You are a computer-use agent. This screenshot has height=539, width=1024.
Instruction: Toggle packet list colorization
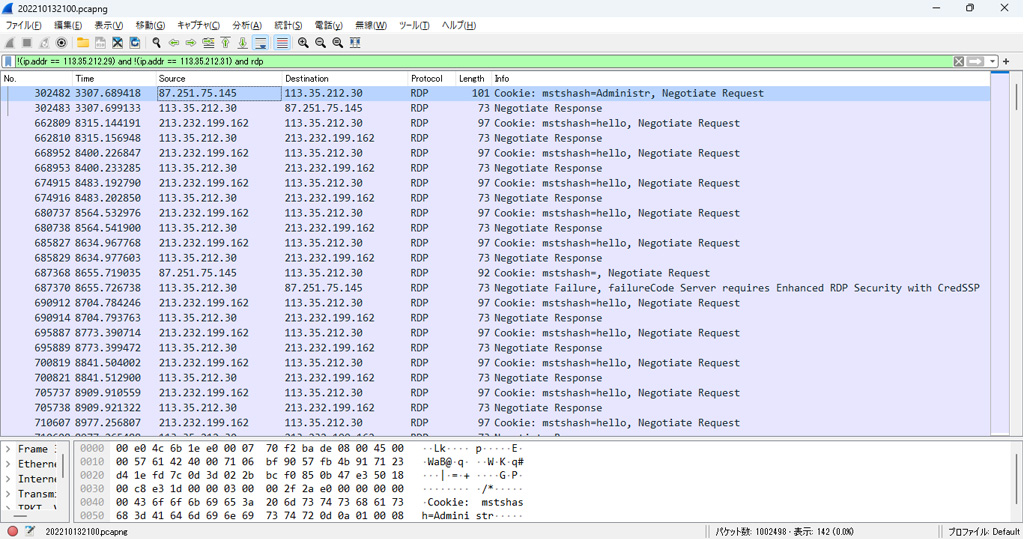click(x=281, y=42)
